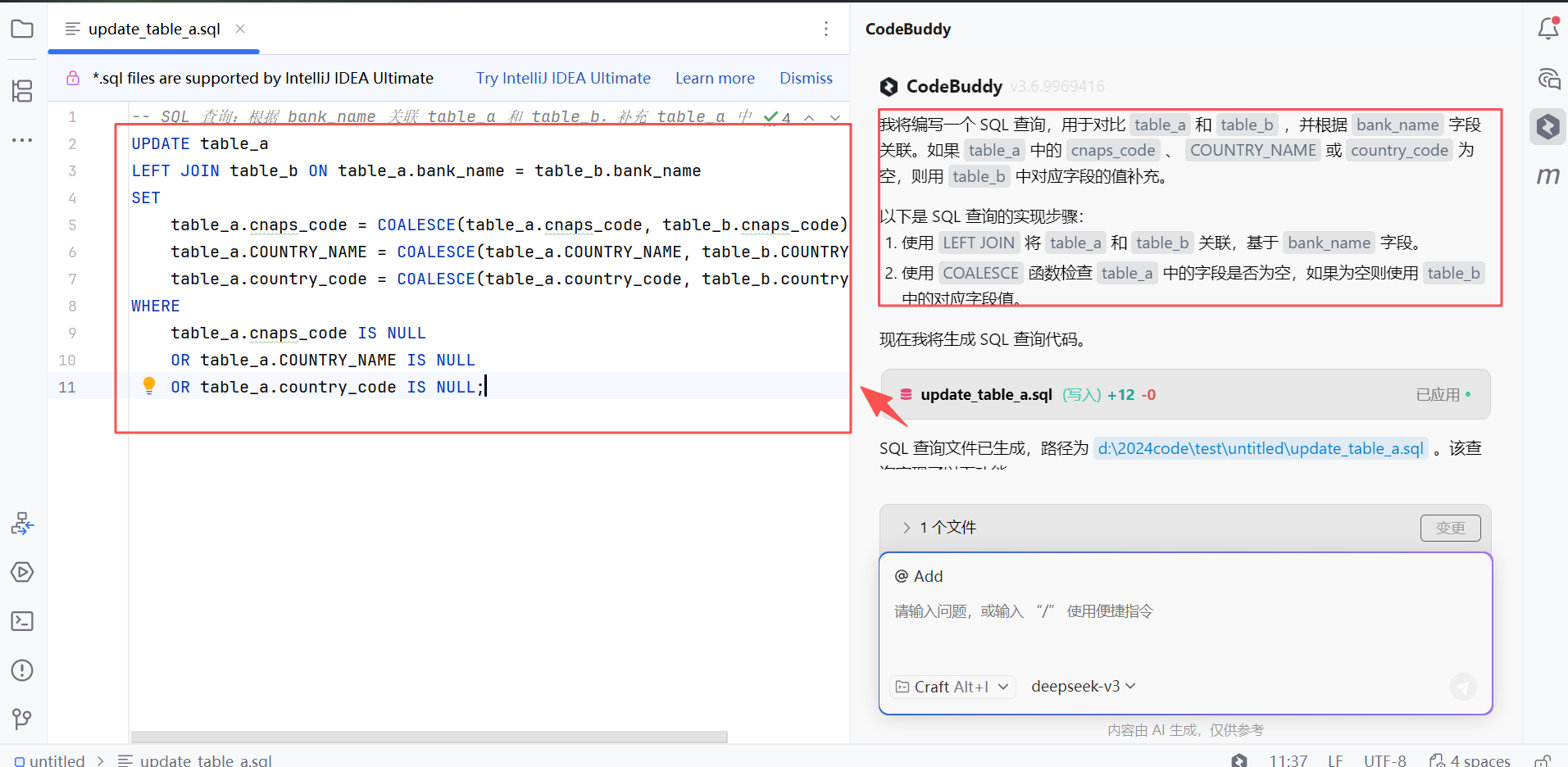Screen dimensions: 1568x767
Task: Open the Craft mode dropdown
Action: (952, 687)
